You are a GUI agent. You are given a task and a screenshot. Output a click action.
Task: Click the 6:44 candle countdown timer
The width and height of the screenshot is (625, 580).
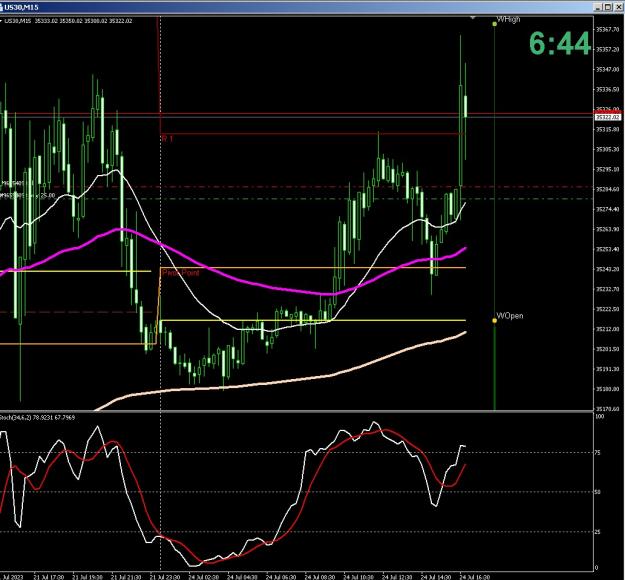[x=560, y=43]
